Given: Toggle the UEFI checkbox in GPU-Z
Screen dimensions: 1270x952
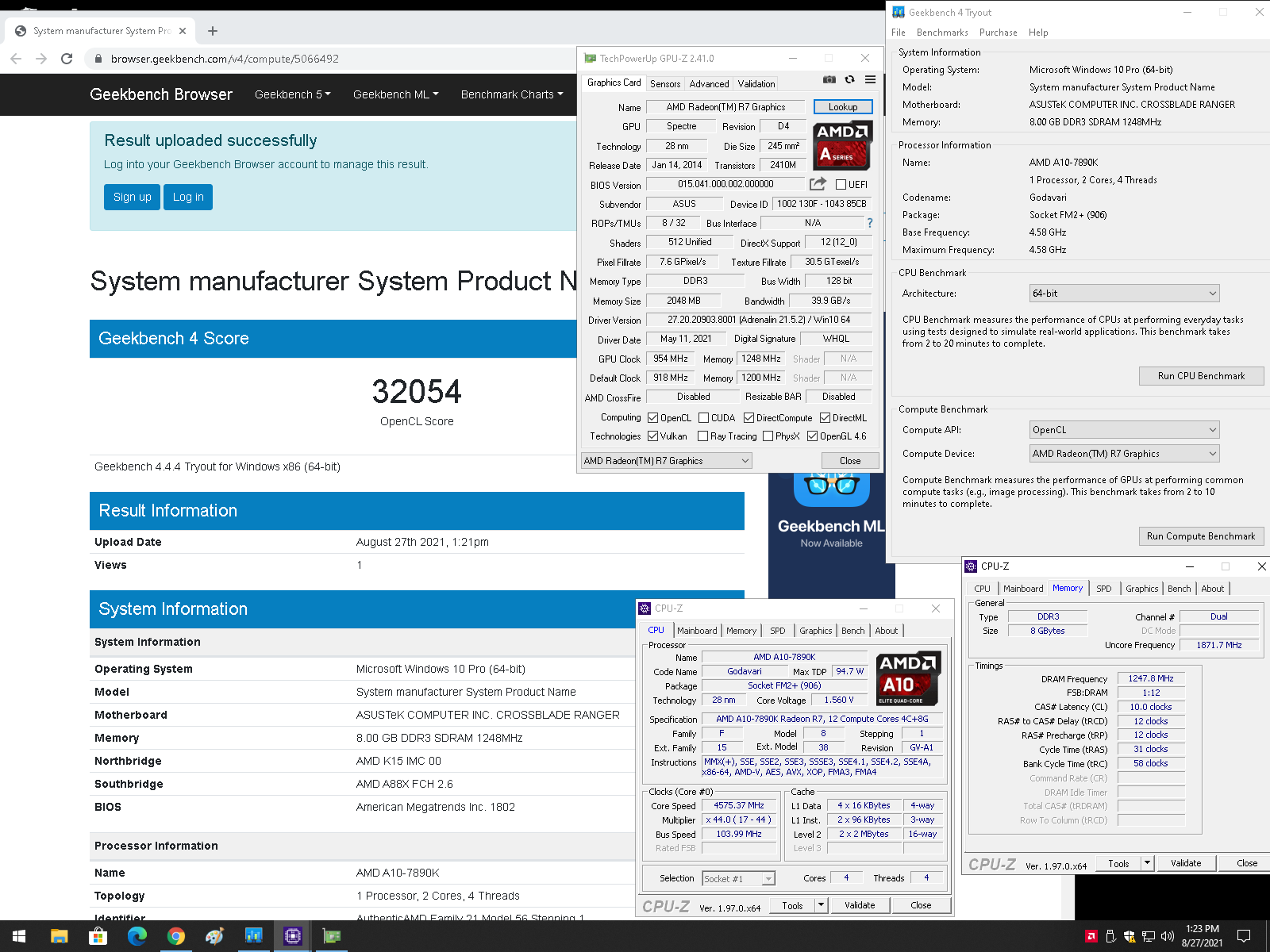Looking at the screenshot, I should pyautogui.click(x=841, y=185).
